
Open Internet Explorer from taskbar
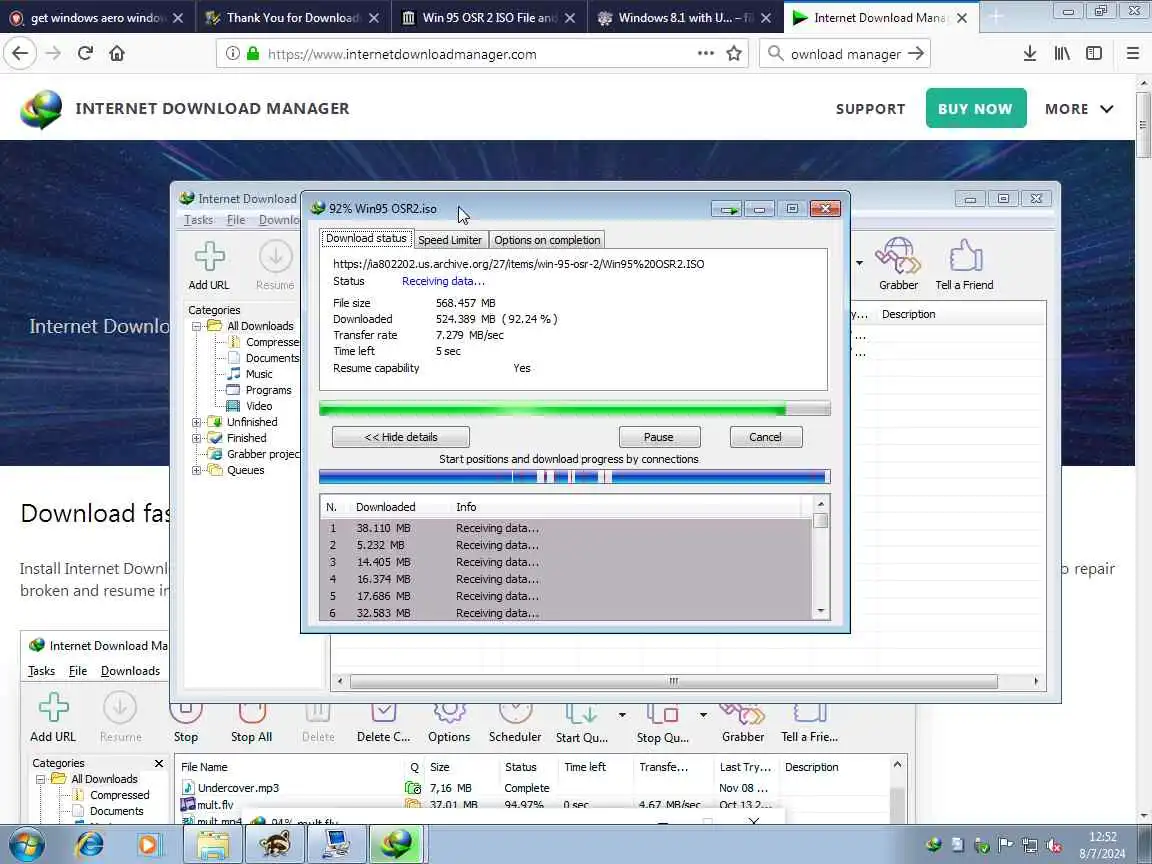click(90, 844)
